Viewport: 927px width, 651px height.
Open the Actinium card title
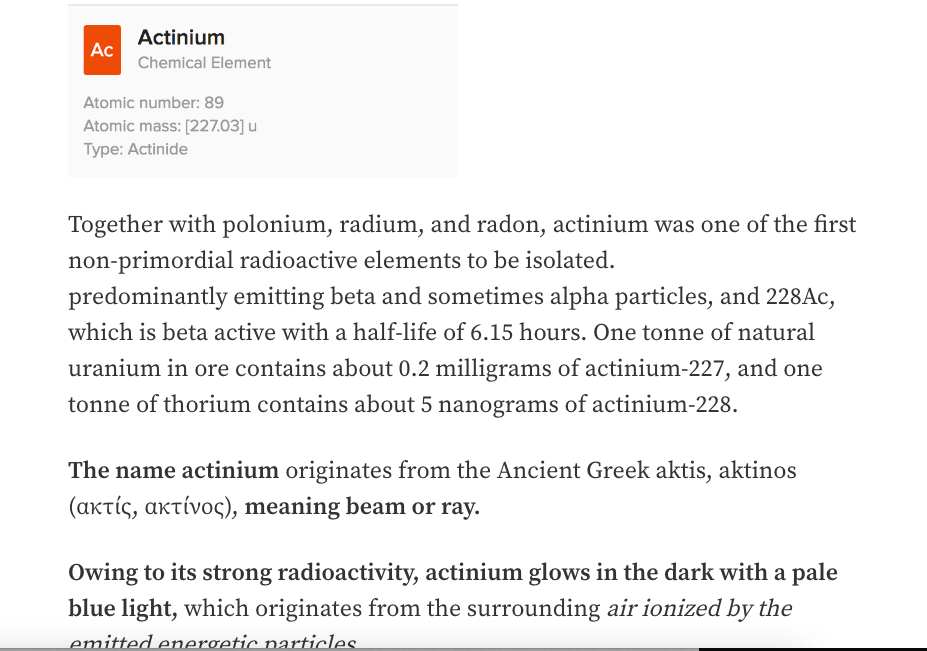[x=181, y=37]
